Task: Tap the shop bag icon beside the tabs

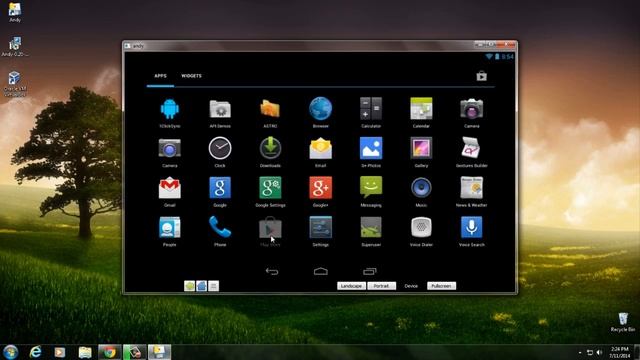Action: 482,76
